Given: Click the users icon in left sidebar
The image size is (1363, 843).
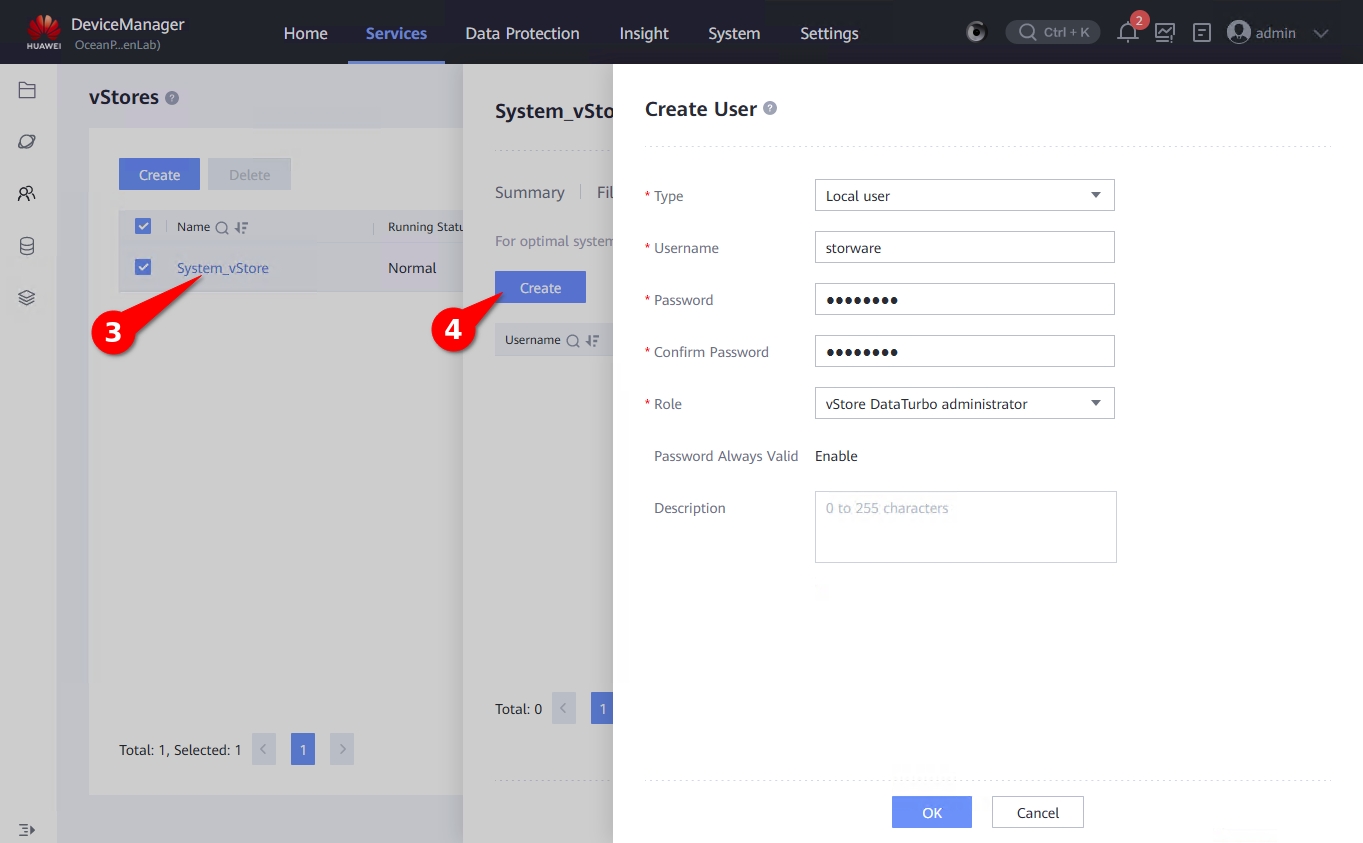Looking at the screenshot, I should point(27,193).
